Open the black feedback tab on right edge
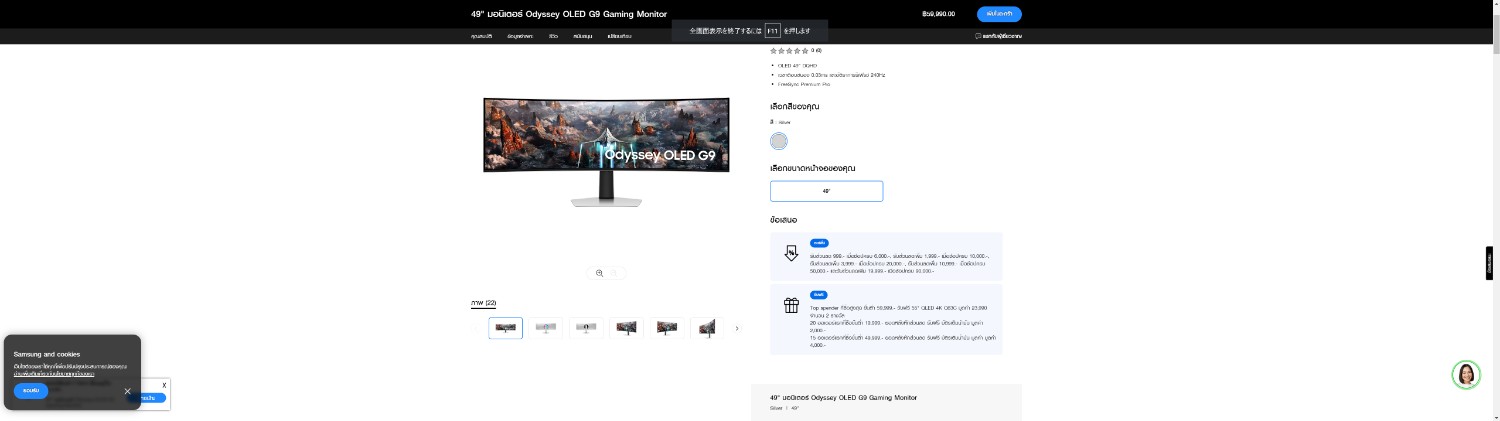1500x421 pixels. pyautogui.click(x=1489, y=263)
